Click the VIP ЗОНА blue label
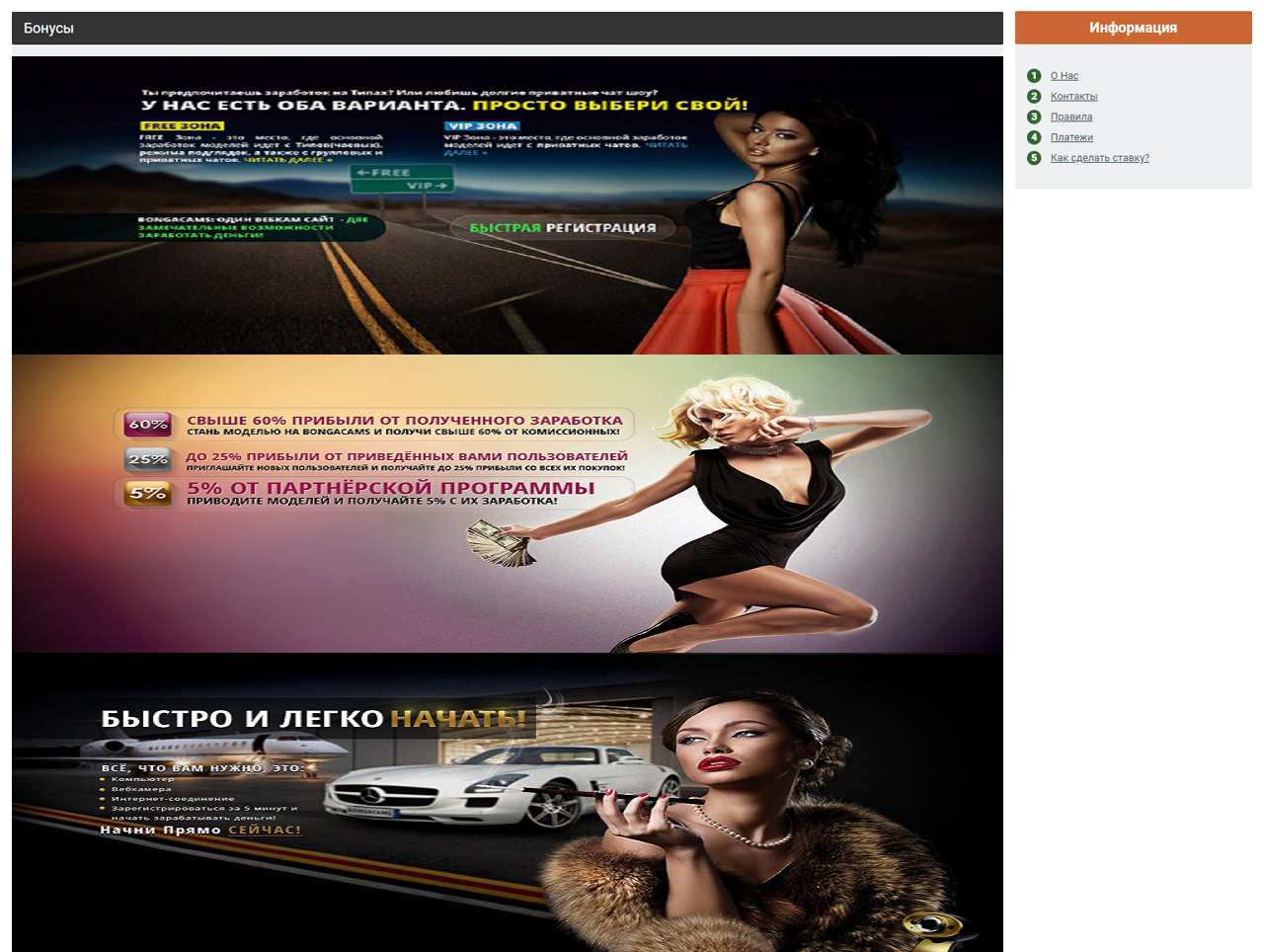The height and width of the screenshot is (952, 1264). [x=481, y=125]
